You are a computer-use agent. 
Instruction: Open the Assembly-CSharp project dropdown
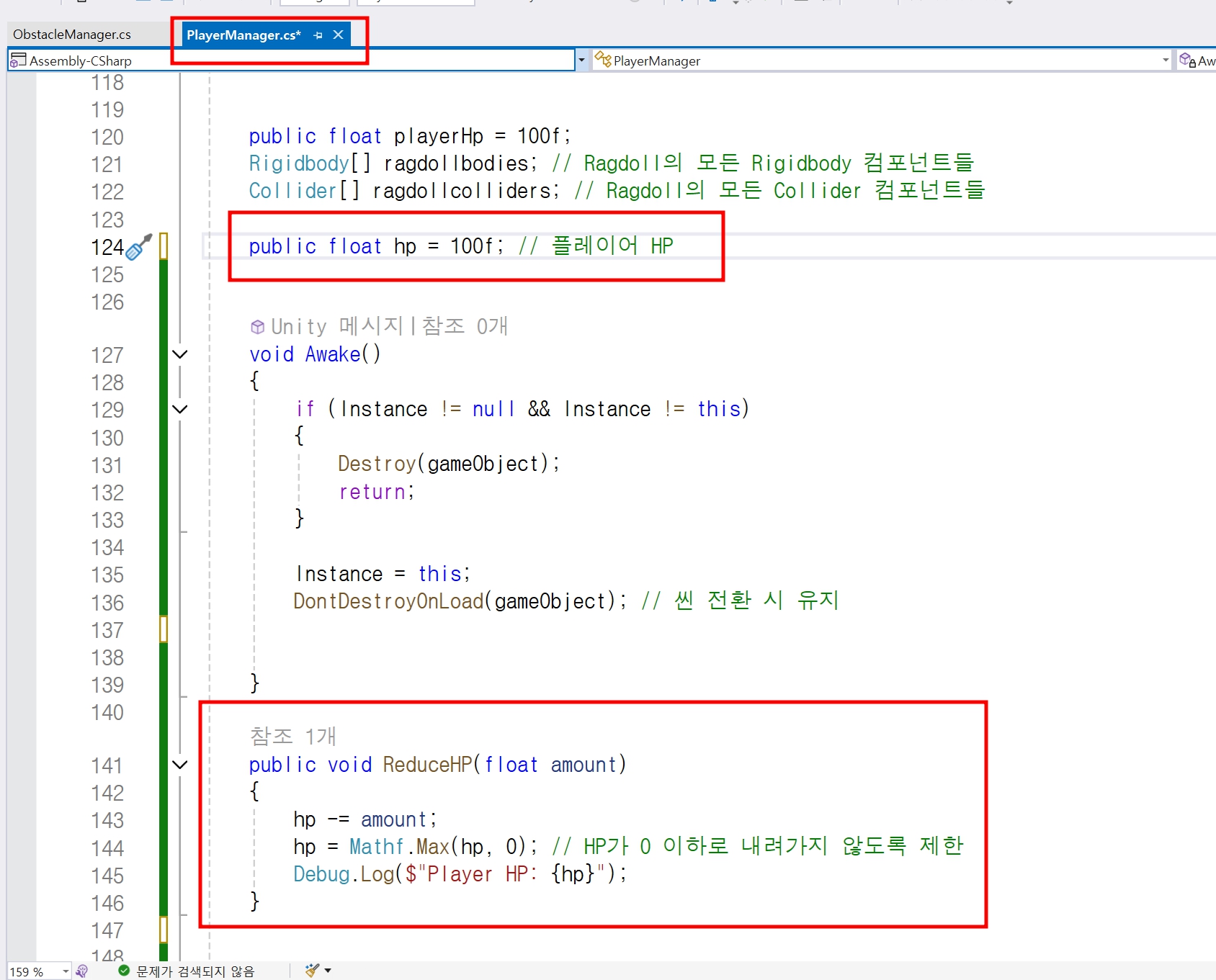click(581, 60)
